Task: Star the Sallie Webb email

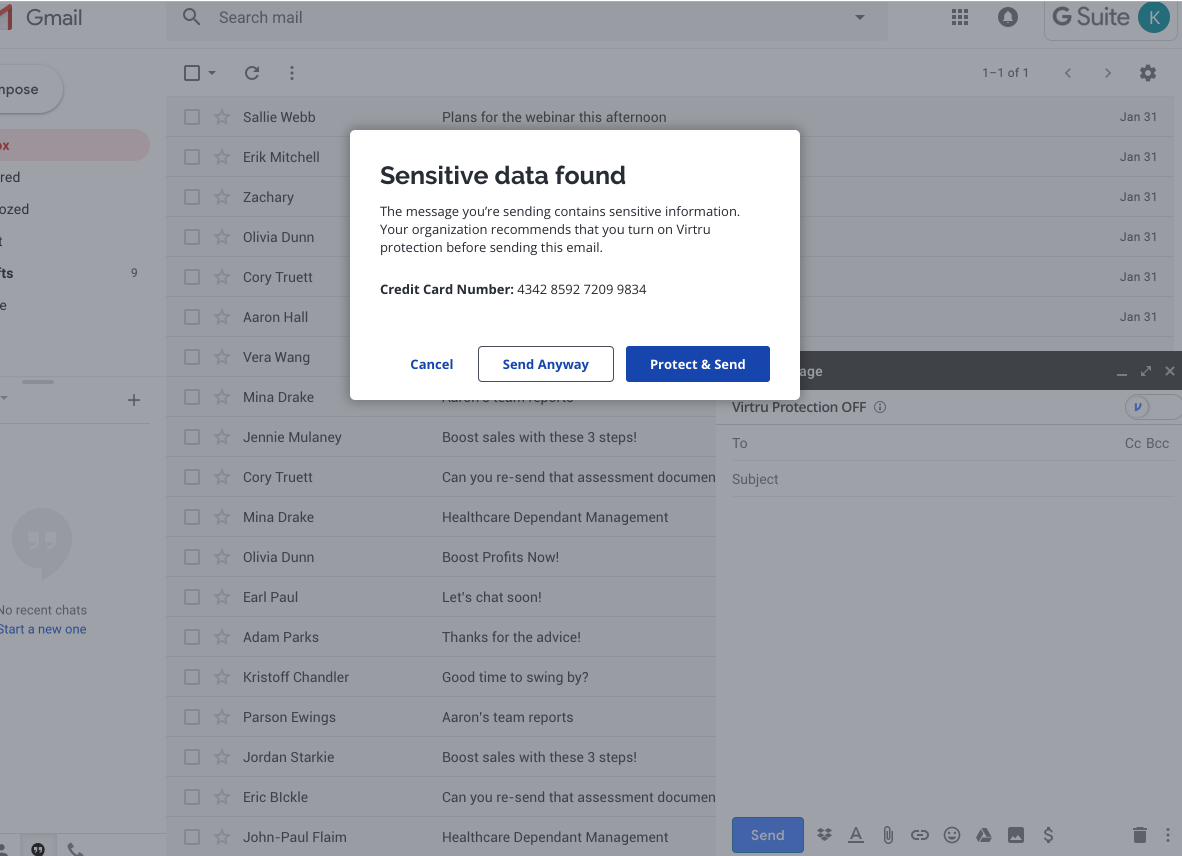Action: 222,117
